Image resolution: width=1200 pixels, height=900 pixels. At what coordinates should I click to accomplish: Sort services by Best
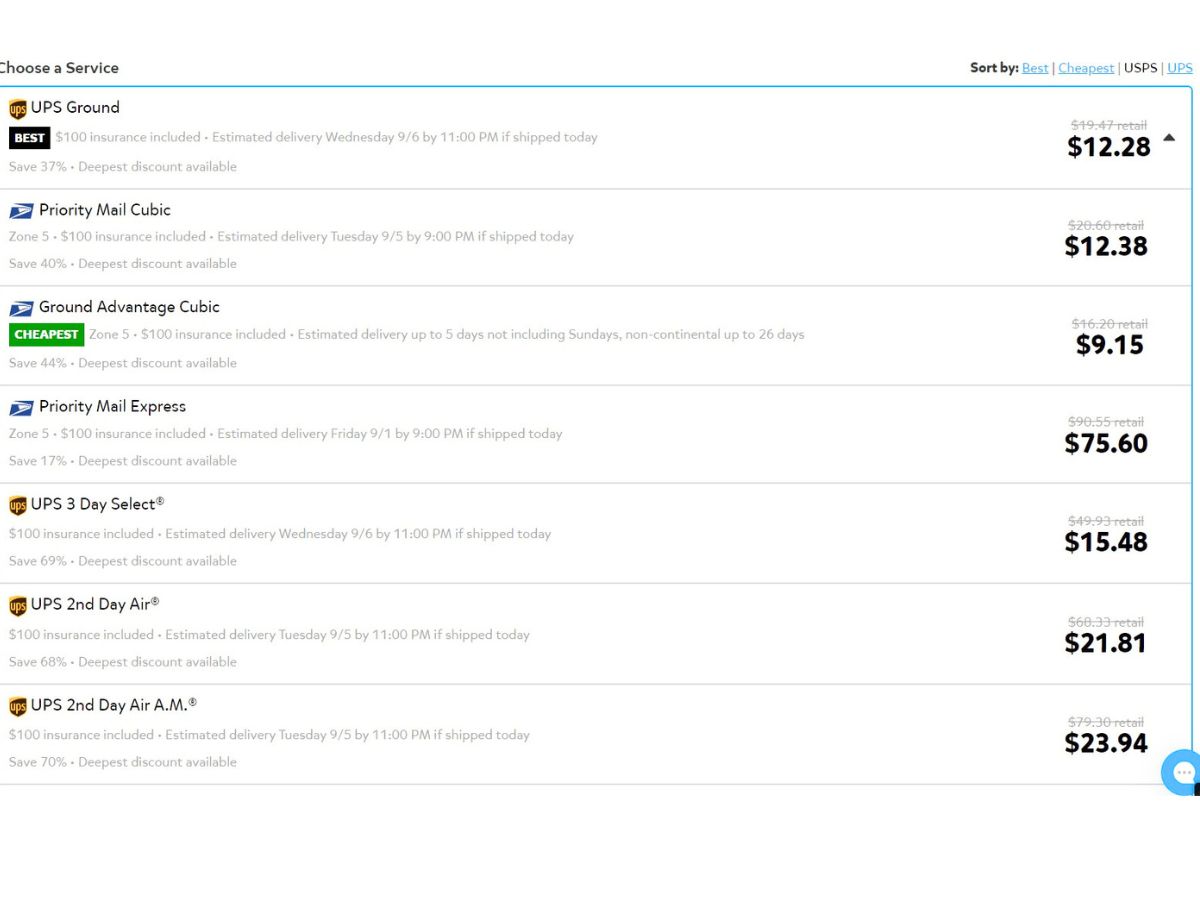pyautogui.click(x=1035, y=68)
